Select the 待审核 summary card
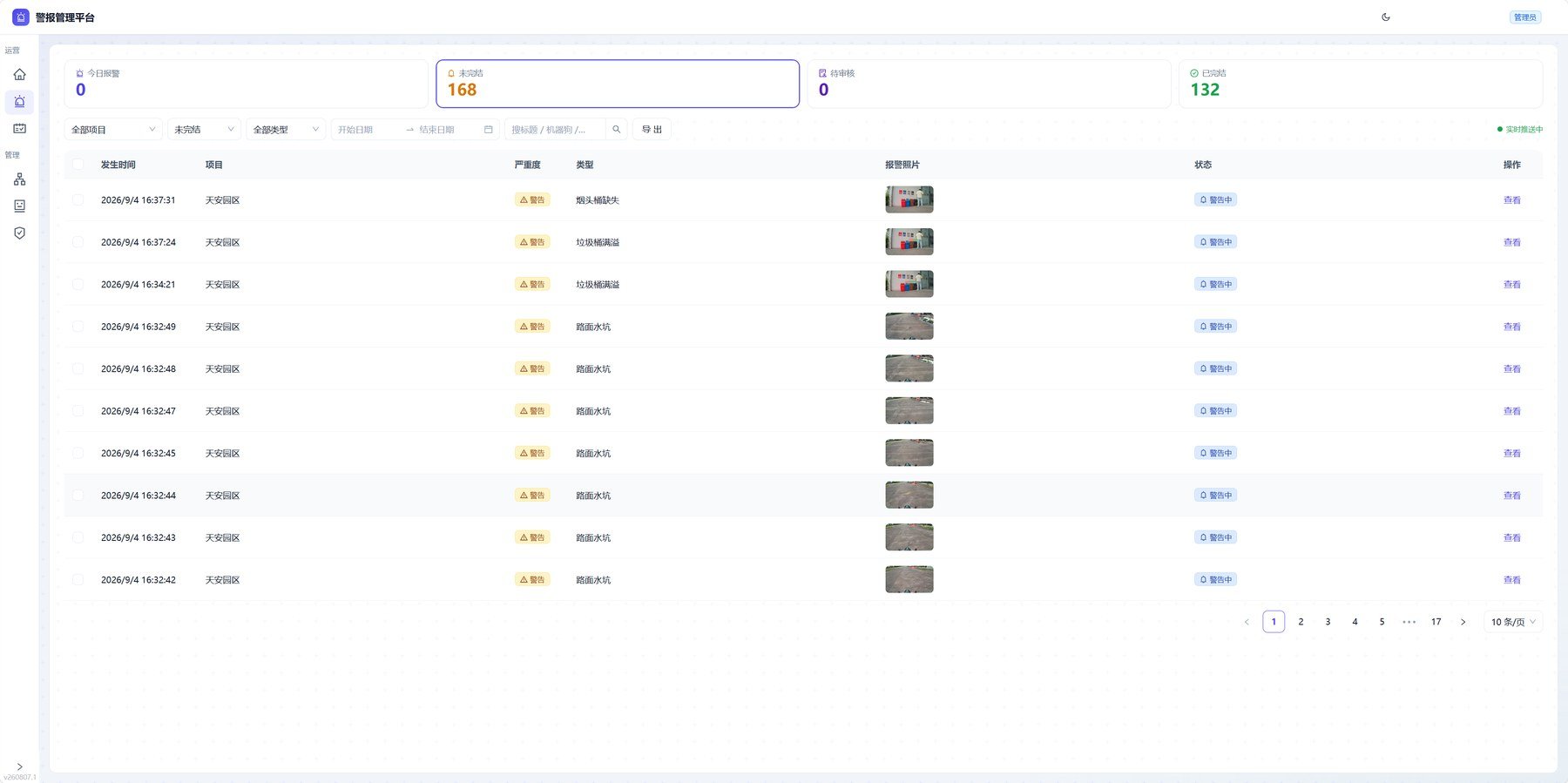This screenshot has width=1568, height=783. [x=989, y=84]
